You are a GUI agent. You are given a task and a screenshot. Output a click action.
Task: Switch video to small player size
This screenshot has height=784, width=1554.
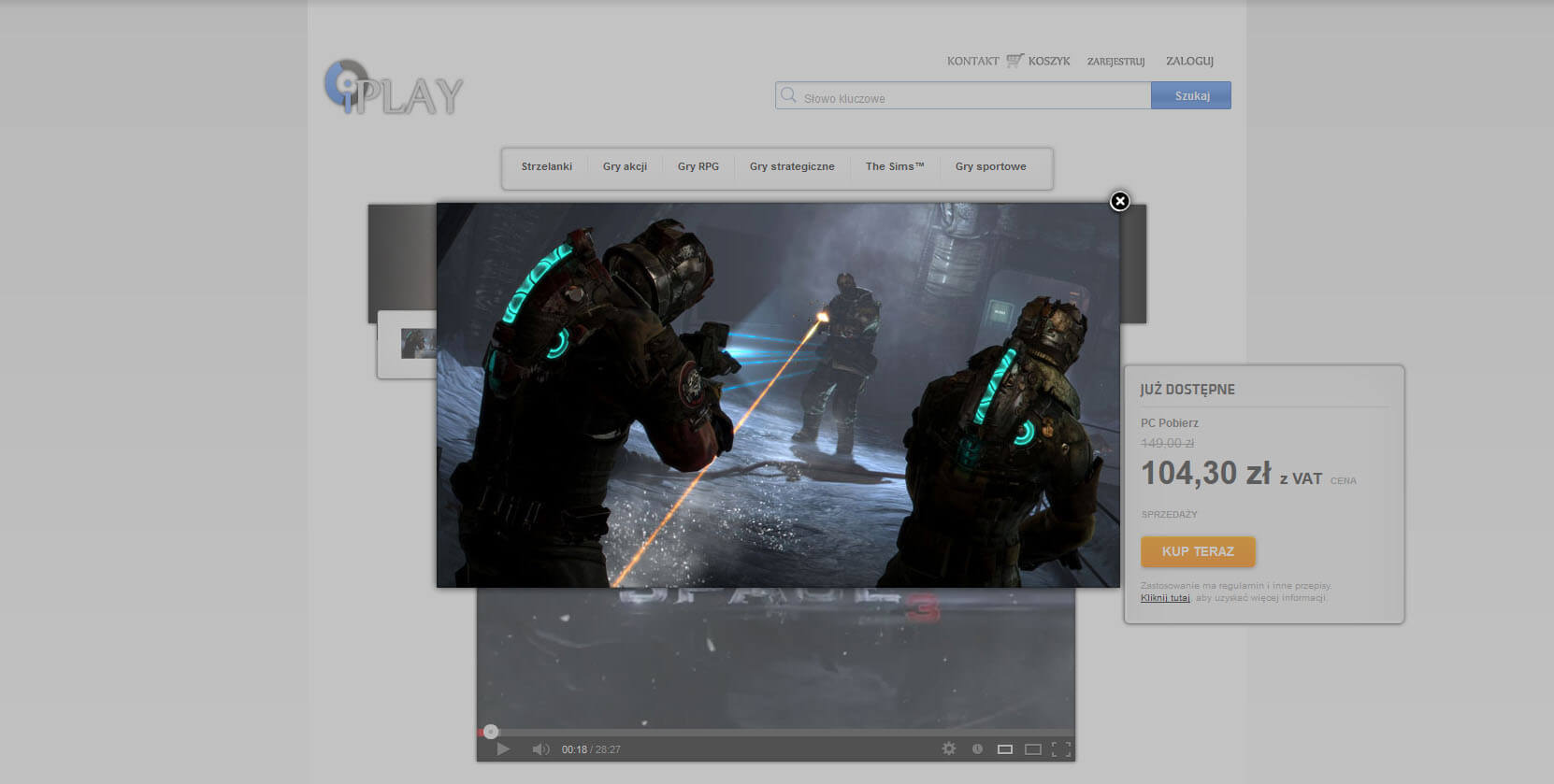(1005, 748)
